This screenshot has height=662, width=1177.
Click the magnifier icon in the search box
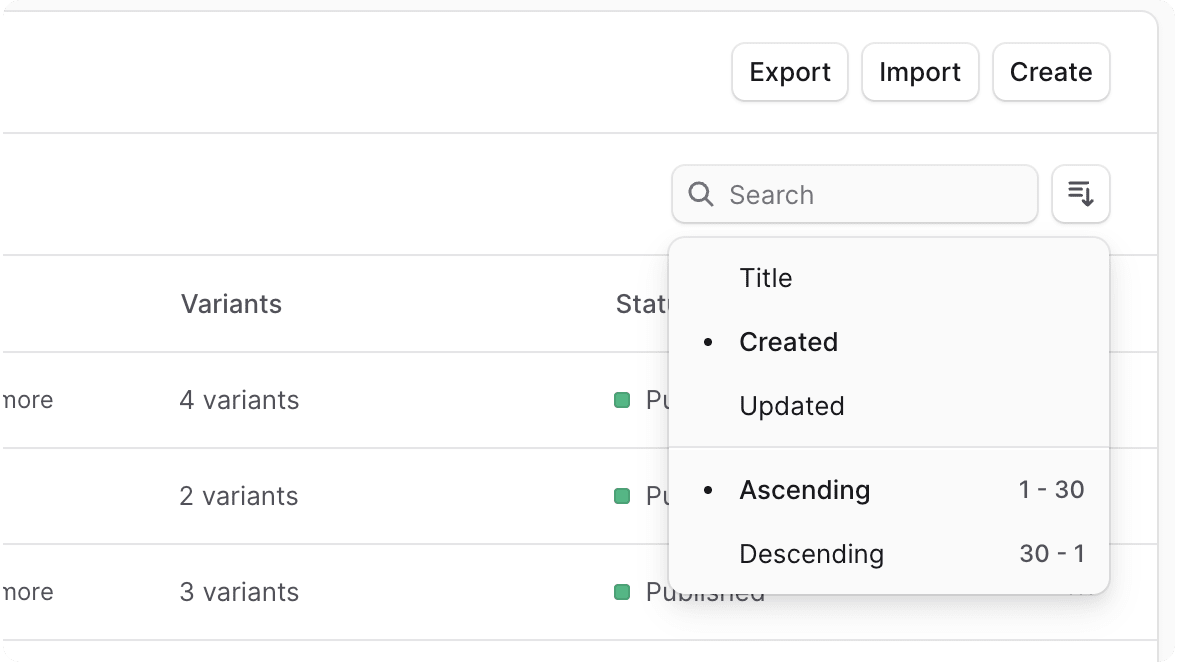tap(702, 194)
